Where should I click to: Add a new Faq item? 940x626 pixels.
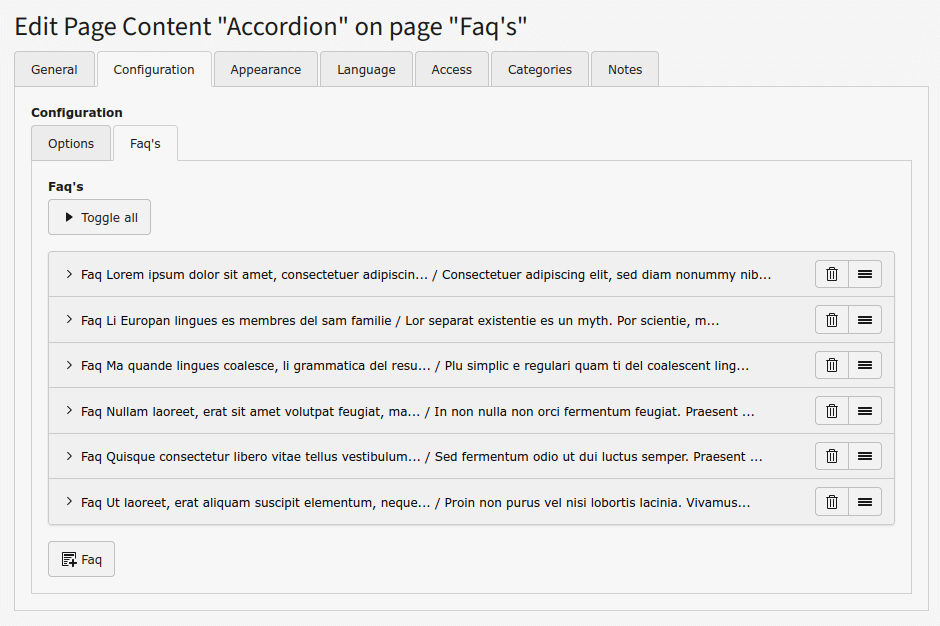point(81,560)
